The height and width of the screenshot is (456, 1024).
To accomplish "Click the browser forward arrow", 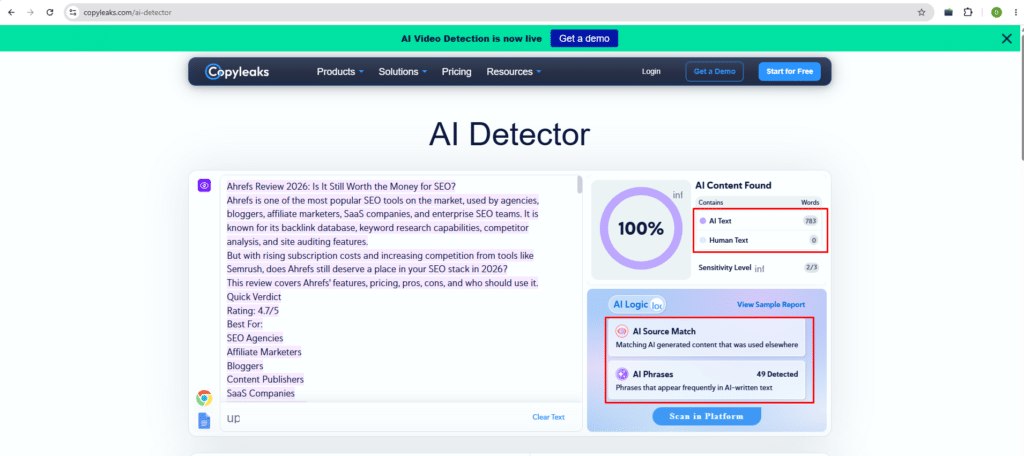I will click(x=30, y=12).
